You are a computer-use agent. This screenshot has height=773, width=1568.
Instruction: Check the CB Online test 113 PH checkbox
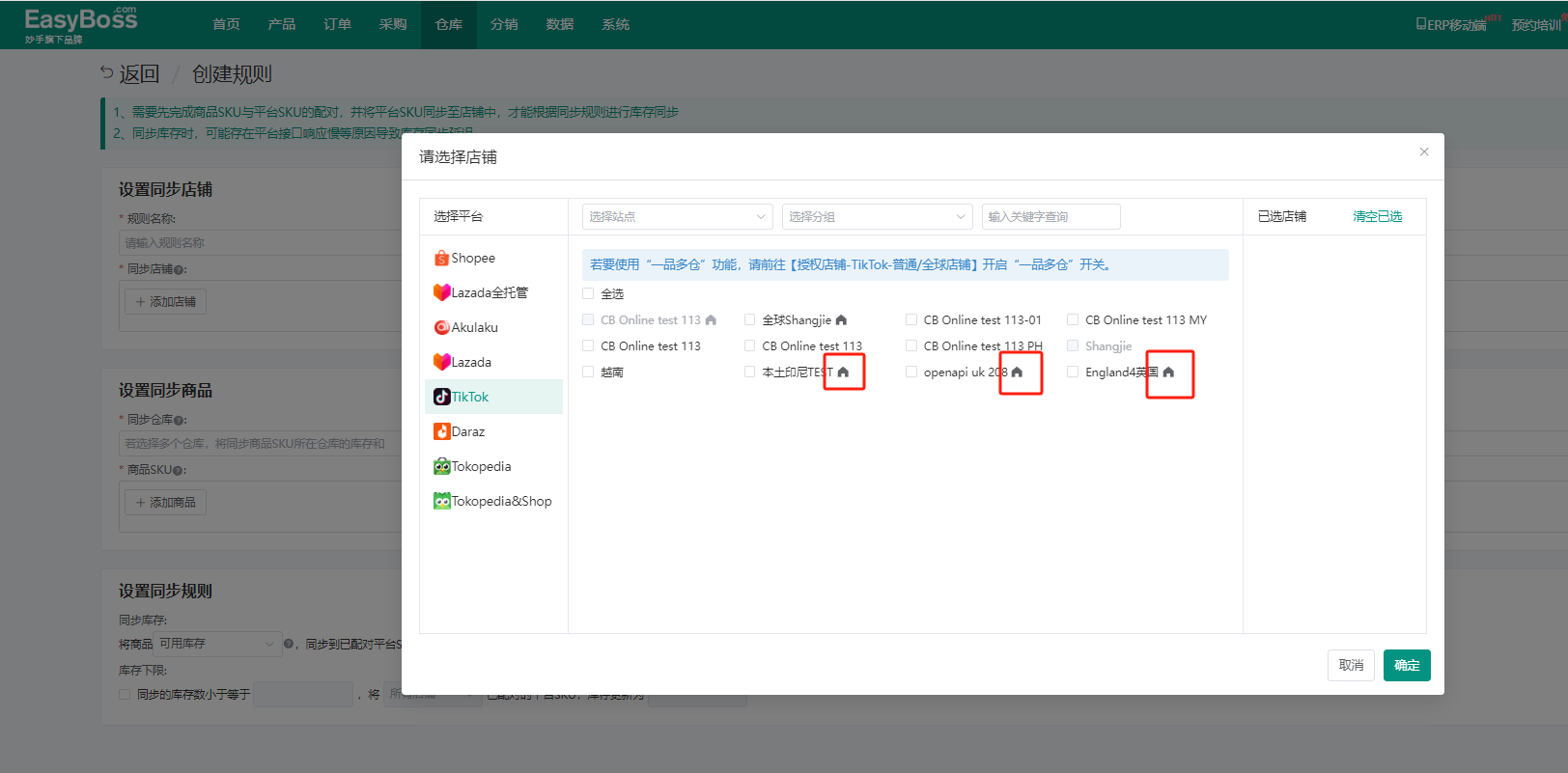[x=910, y=345]
